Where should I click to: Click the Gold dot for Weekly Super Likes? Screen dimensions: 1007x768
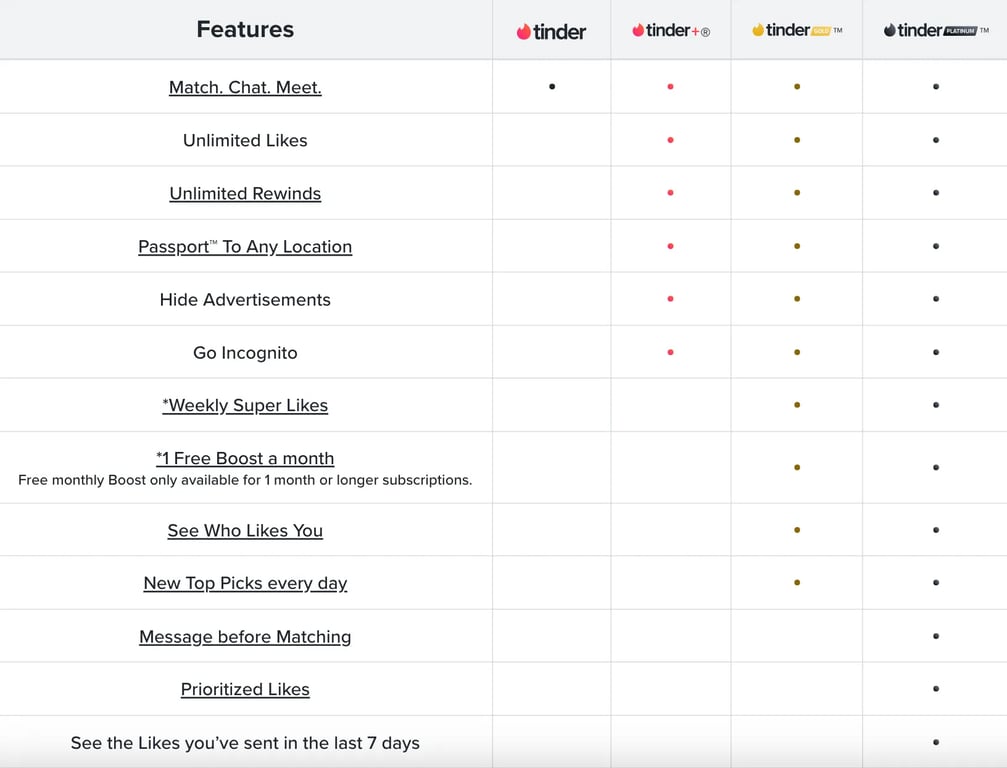tap(796, 405)
